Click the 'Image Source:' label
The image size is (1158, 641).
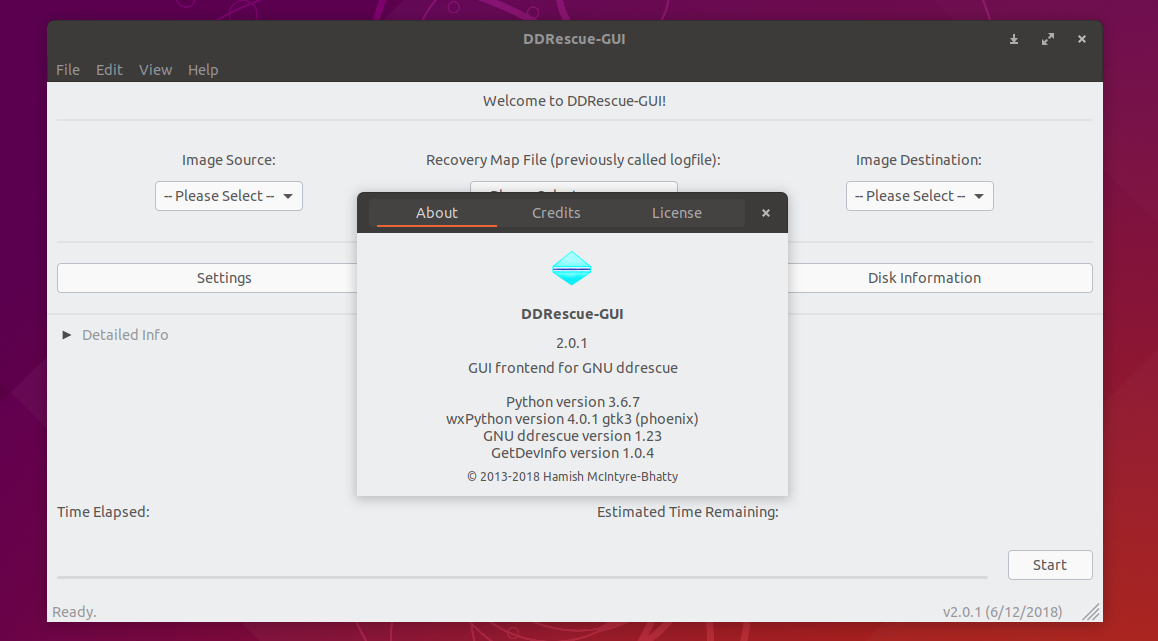click(x=229, y=160)
